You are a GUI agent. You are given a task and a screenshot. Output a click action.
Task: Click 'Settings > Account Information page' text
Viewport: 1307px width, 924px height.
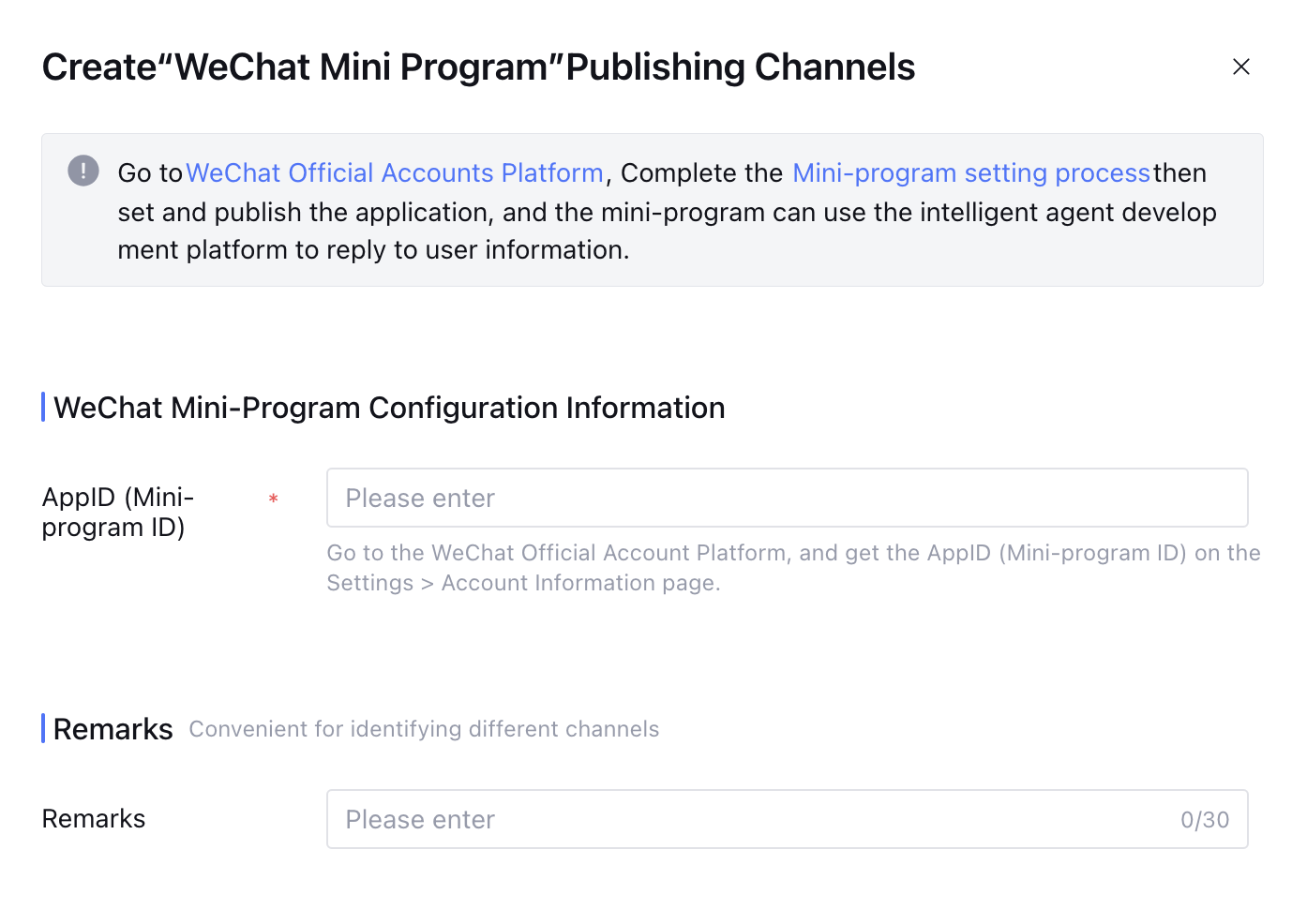point(522,583)
